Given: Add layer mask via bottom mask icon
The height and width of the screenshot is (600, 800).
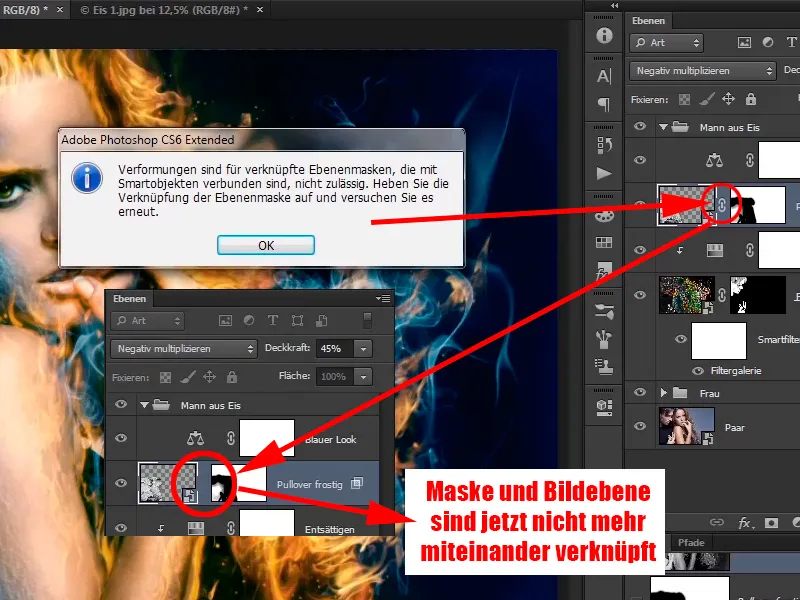Looking at the screenshot, I should click(x=771, y=522).
